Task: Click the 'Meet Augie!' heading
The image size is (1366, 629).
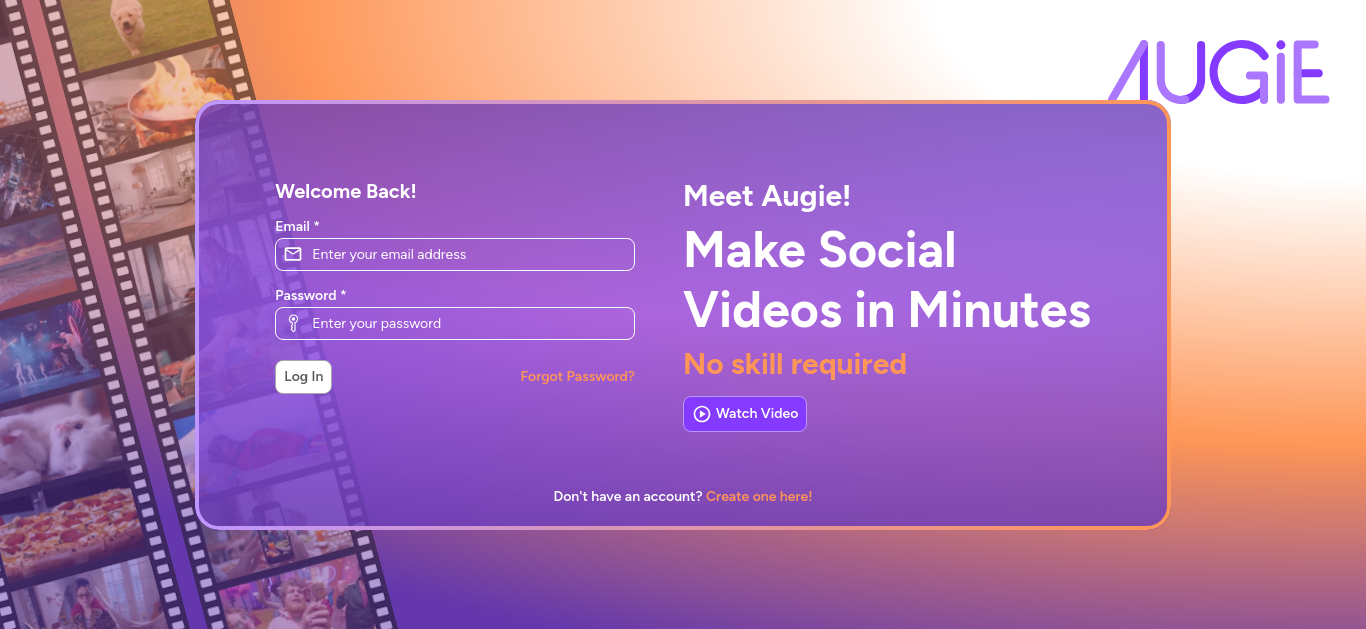Action: tap(767, 196)
